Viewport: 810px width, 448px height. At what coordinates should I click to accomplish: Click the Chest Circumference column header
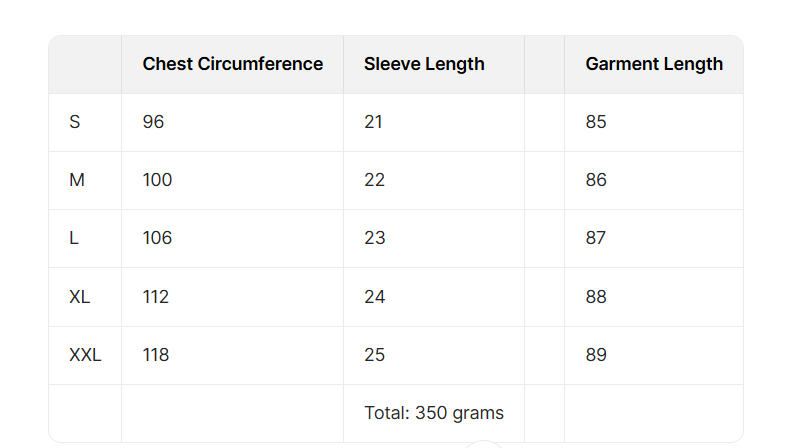tap(232, 64)
